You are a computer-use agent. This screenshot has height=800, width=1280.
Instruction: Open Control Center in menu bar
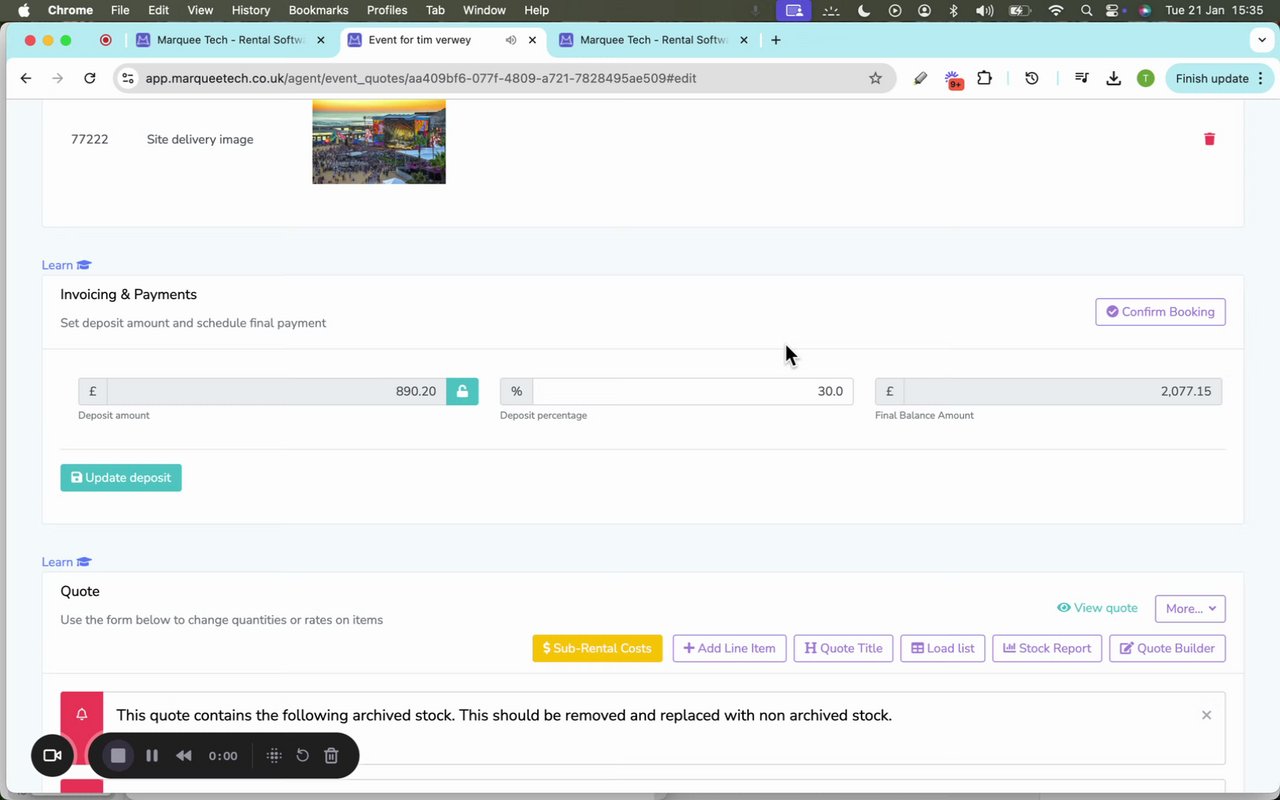1113,10
